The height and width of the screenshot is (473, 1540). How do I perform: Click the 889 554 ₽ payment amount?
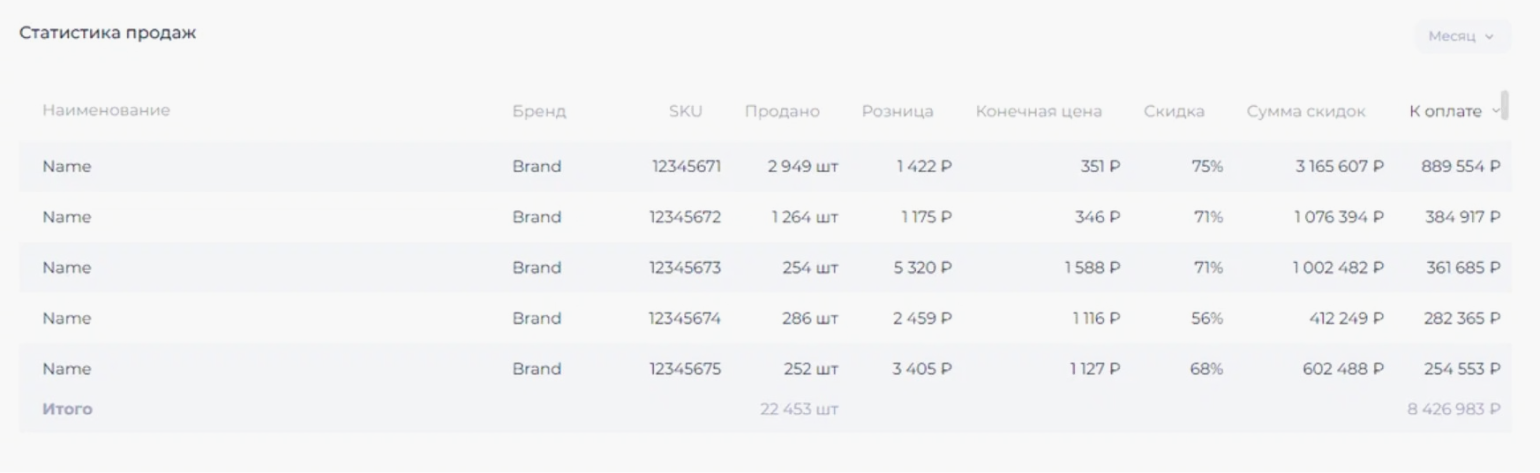[1461, 167]
